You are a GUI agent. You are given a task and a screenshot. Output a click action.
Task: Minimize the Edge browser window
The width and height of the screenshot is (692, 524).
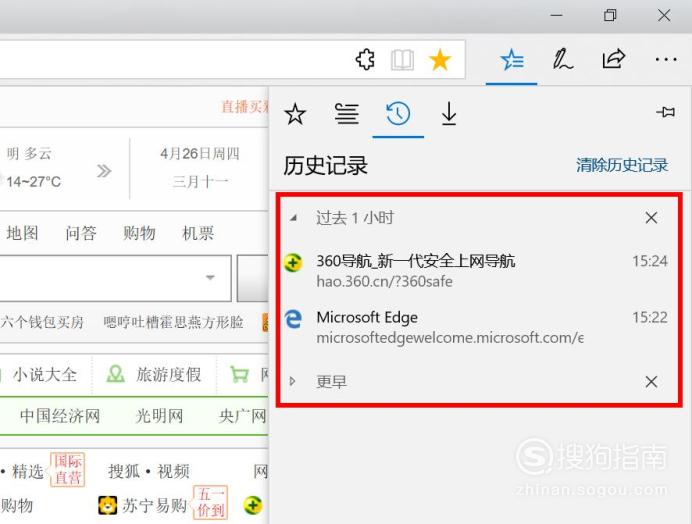[557, 15]
